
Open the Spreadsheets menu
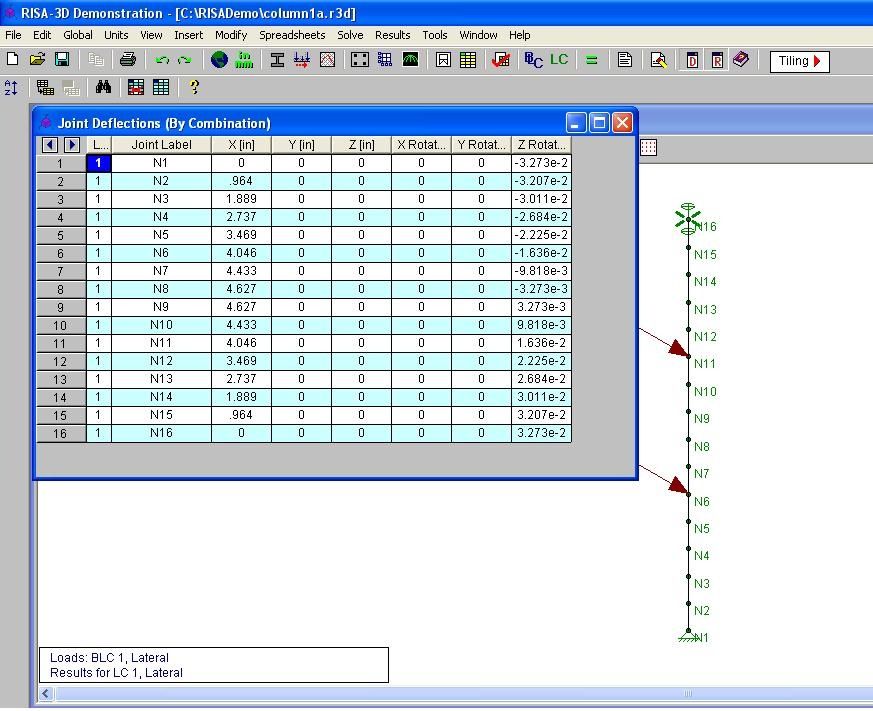[292, 35]
